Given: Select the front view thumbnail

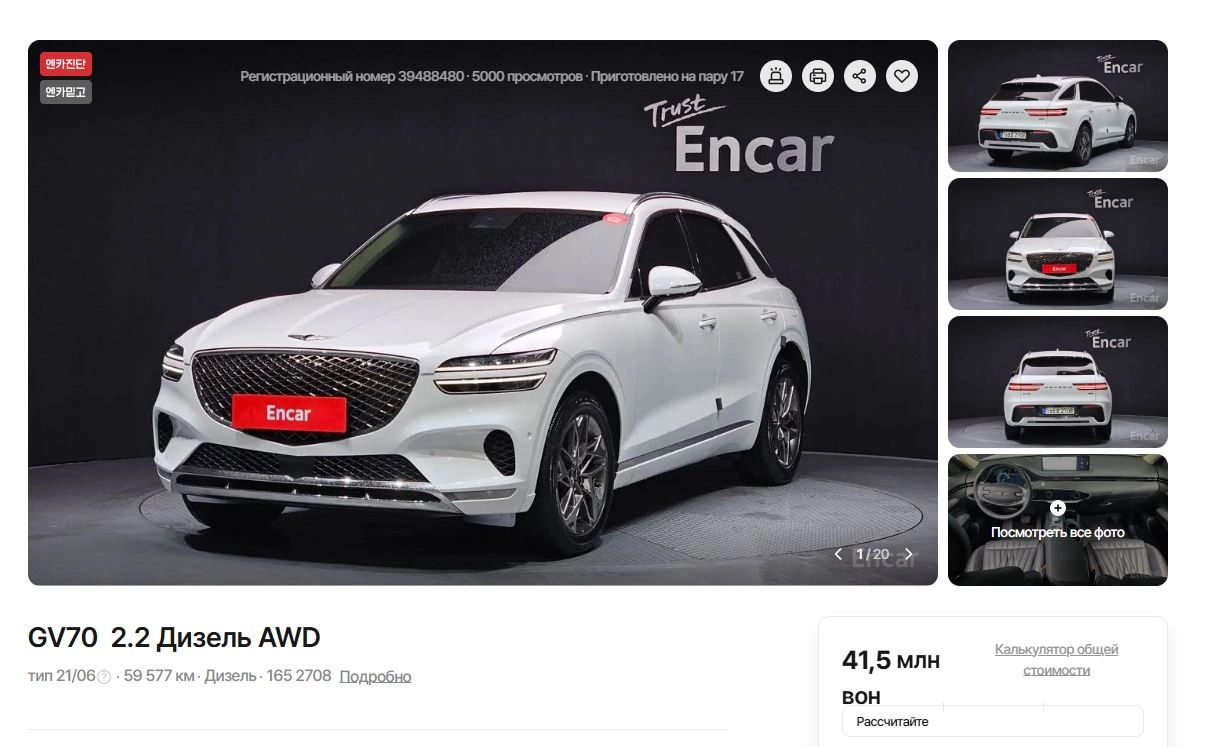Looking at the screenshot, I should pos(1058,244).
